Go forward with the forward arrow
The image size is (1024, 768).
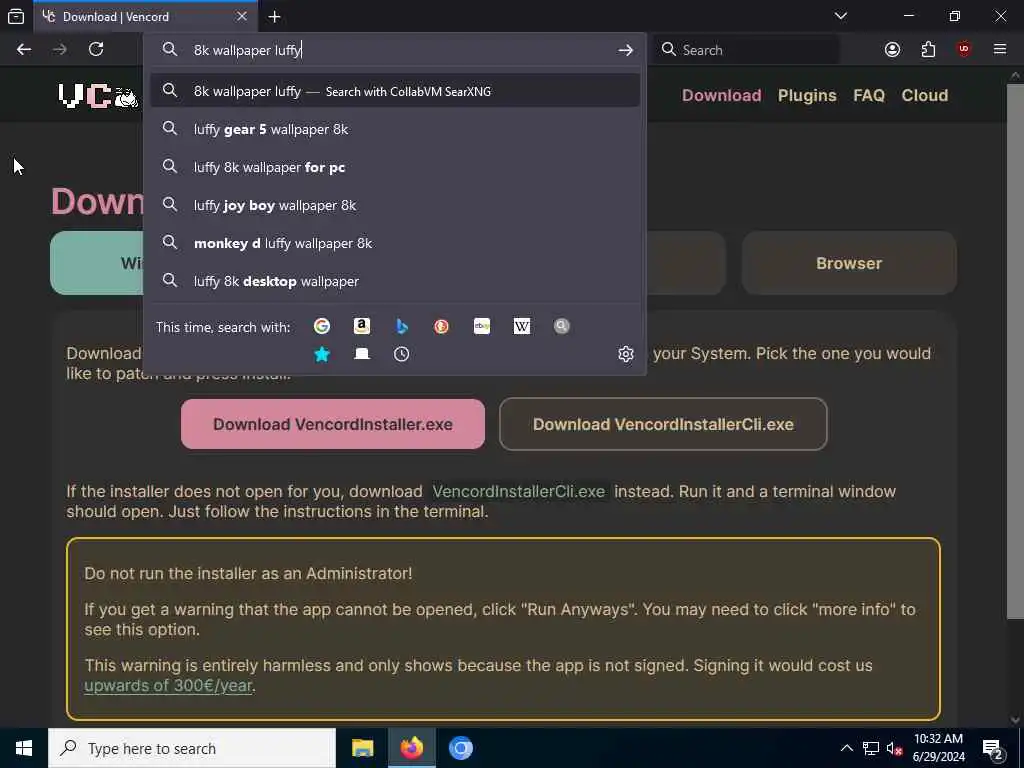point(59,50)
